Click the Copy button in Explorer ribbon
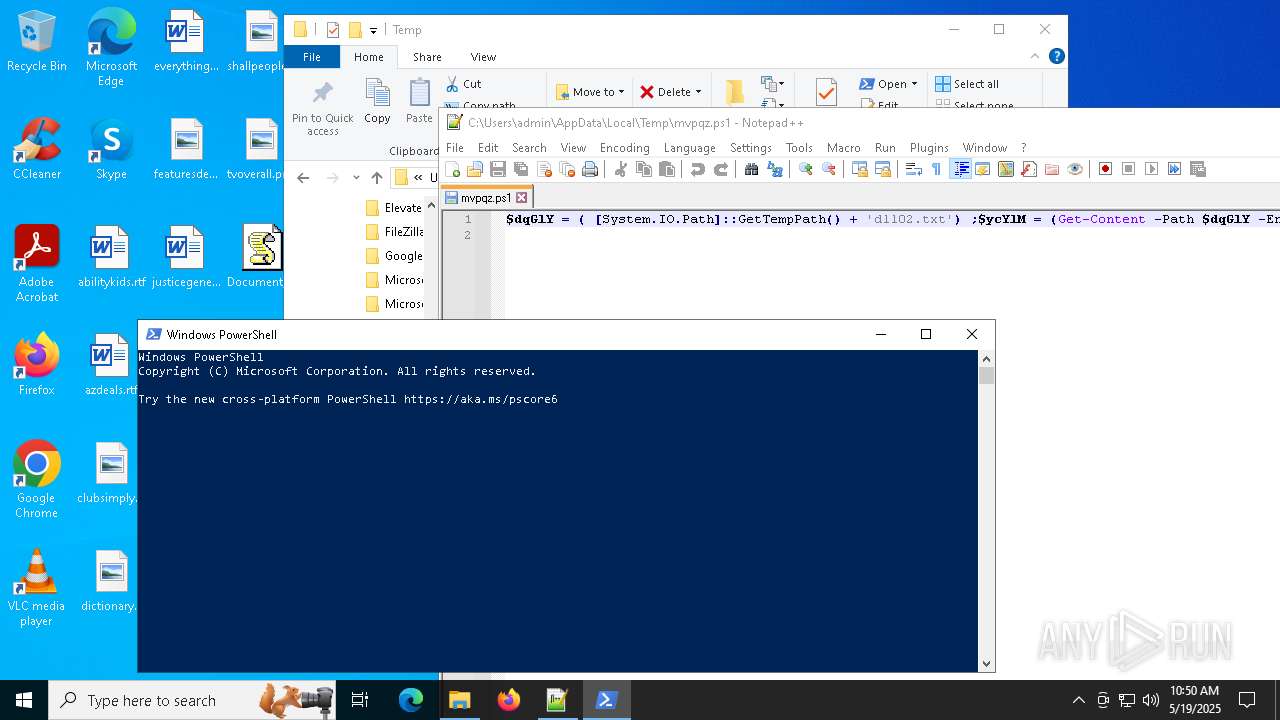 pos(377,101)
